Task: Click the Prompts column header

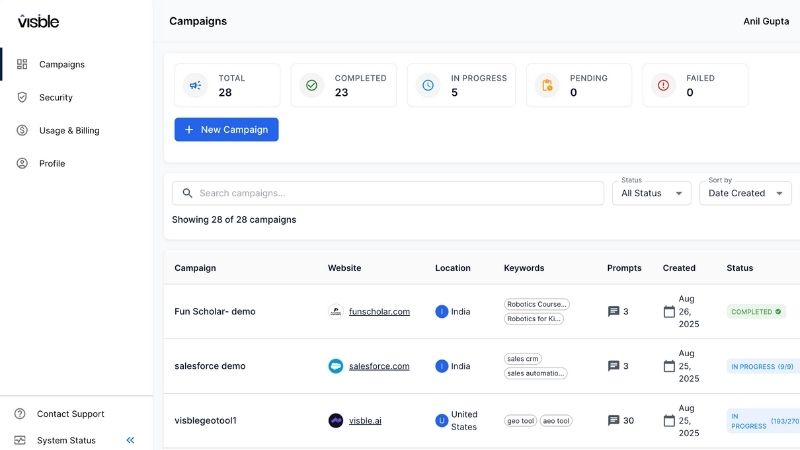Action: (624, 268)
